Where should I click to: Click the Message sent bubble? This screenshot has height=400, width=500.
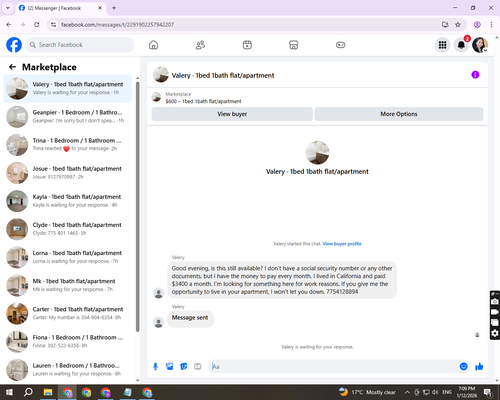point(190,318)
